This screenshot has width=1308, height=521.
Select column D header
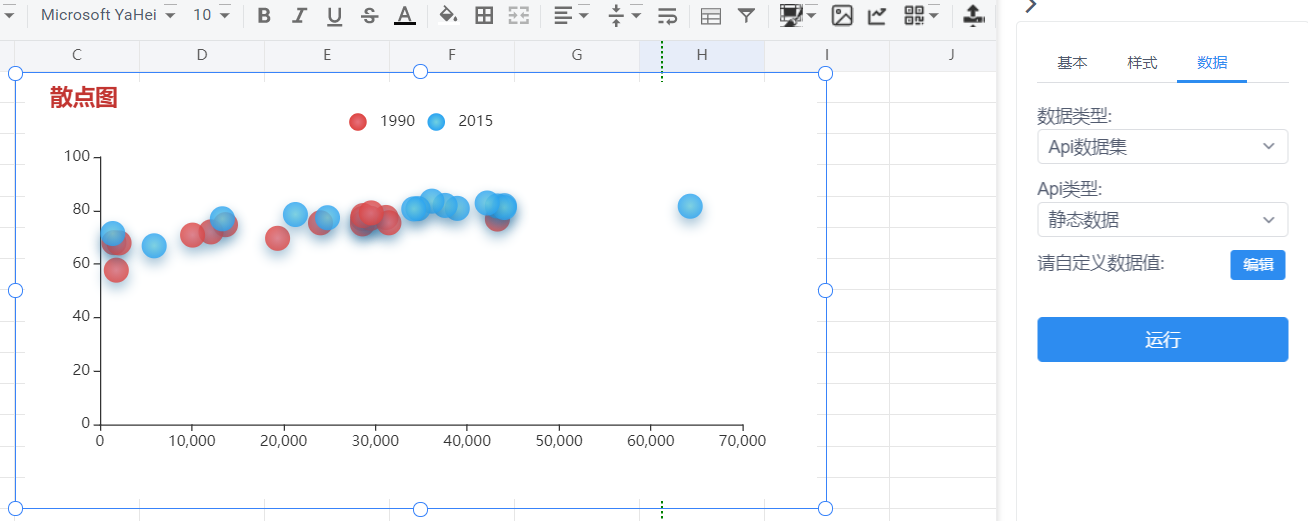(x=202, y=55)
